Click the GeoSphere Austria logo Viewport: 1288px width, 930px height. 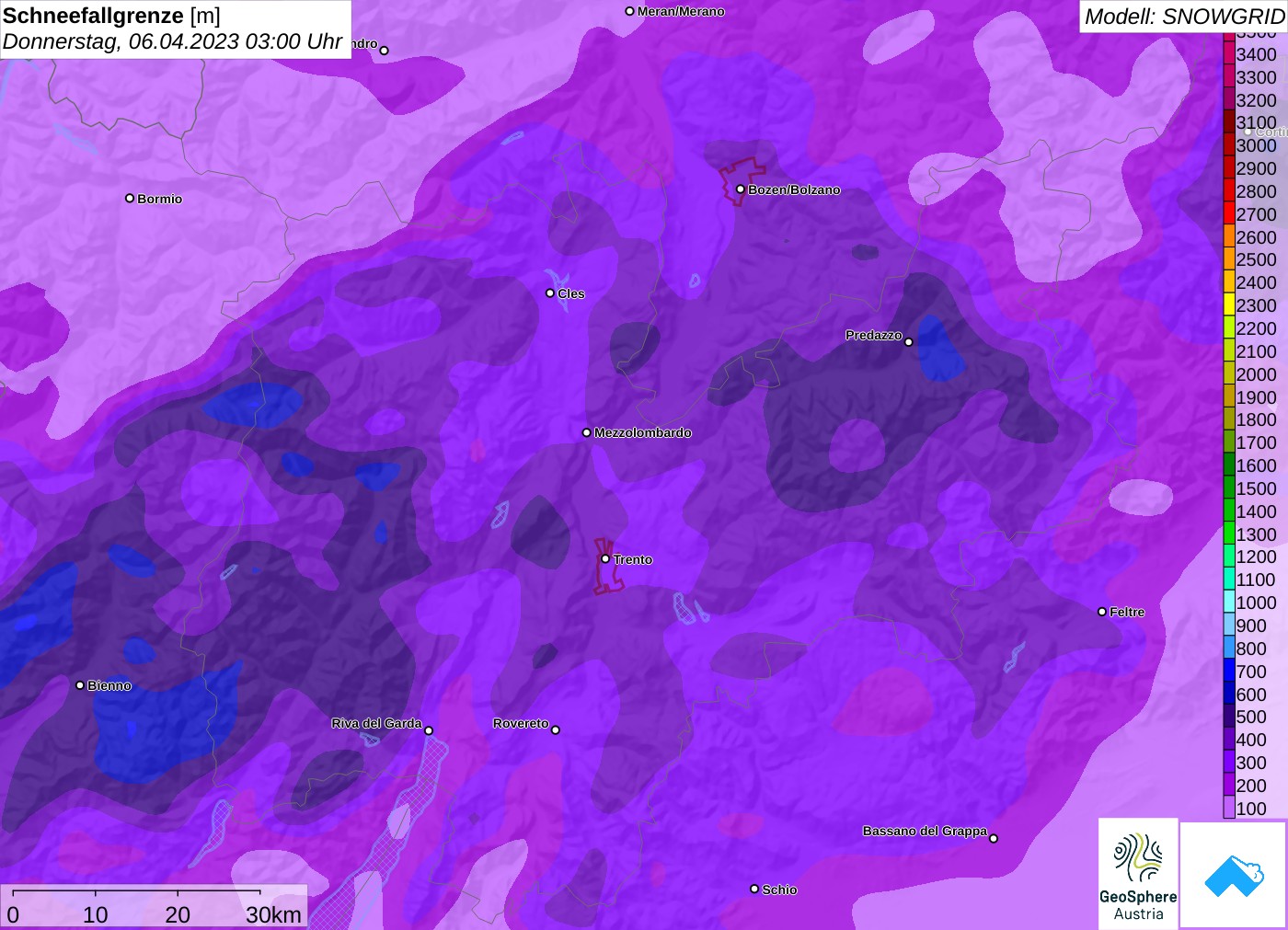pos(1138,874)
